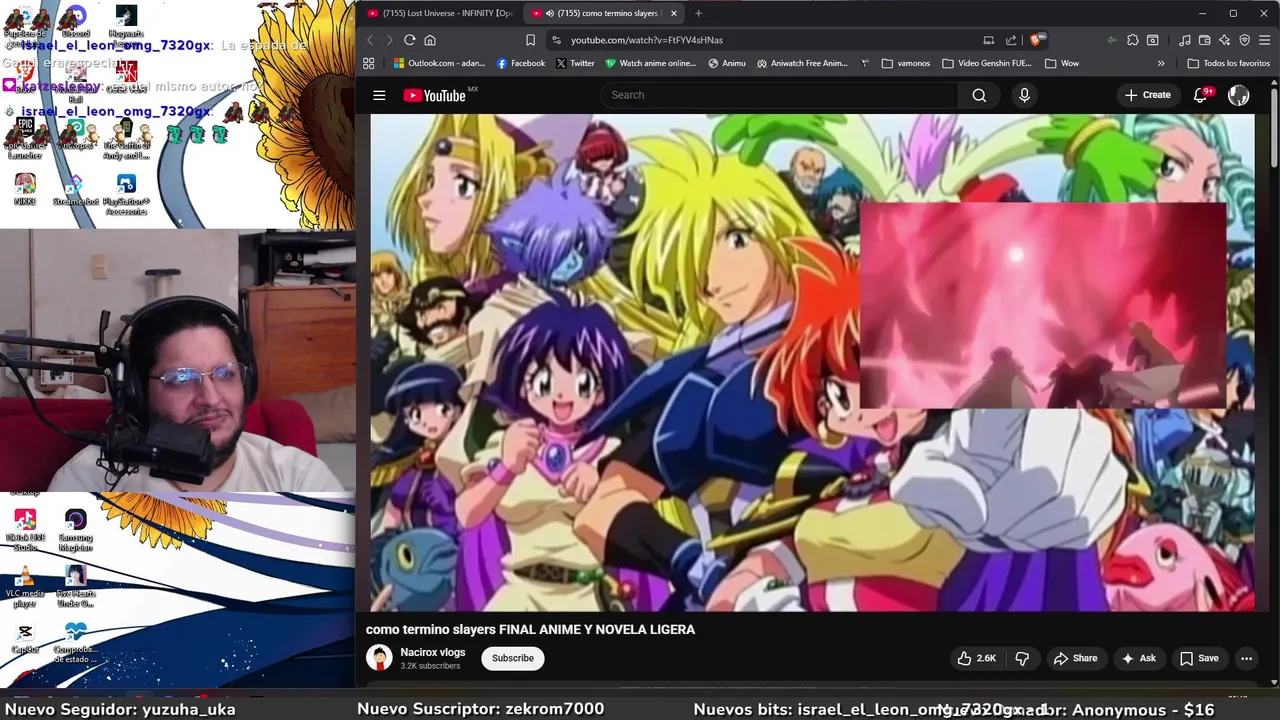View site information icon in address bar
This screenshot has height=720, width=1280.
click(556, 40)
